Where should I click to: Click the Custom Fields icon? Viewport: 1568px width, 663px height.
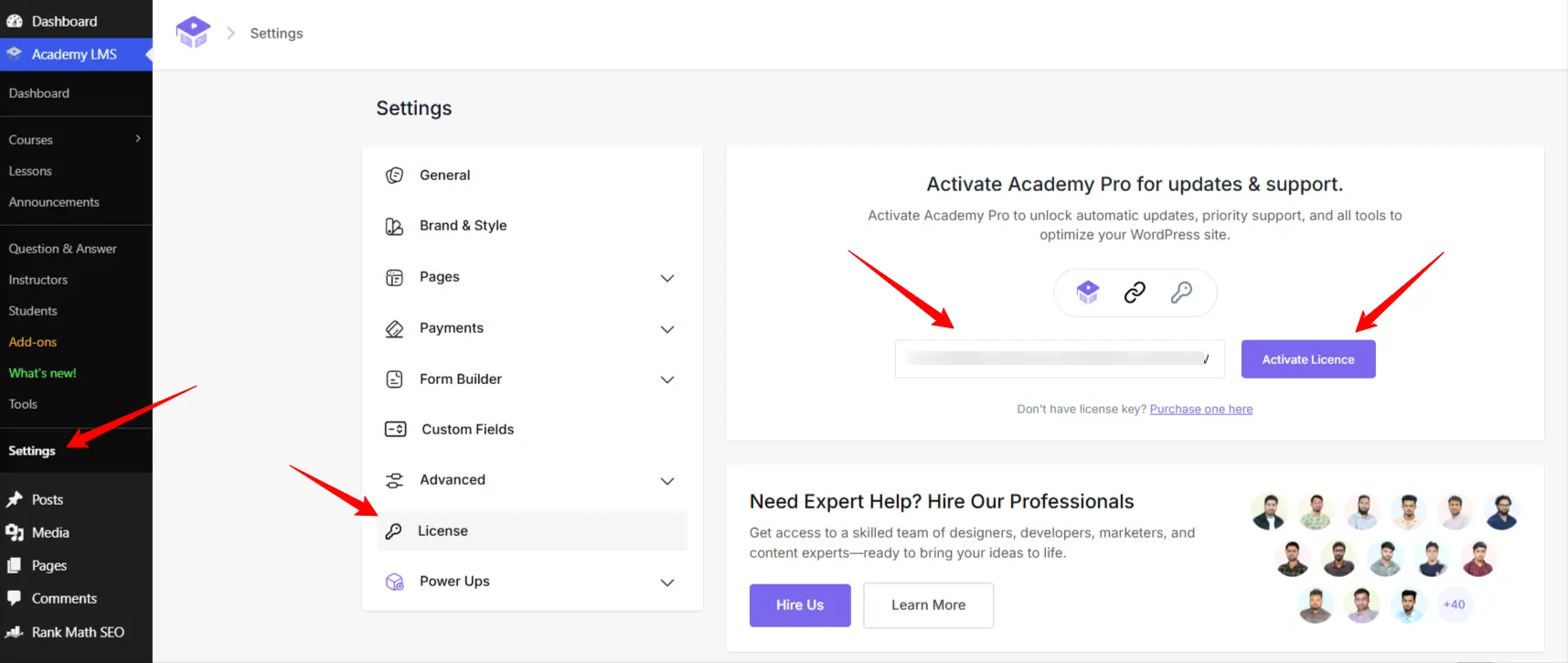(x=395, y=429)
